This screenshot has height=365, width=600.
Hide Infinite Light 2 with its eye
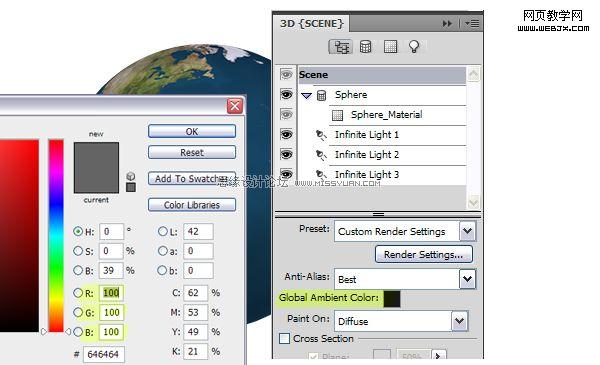click(x=286, y=154)
